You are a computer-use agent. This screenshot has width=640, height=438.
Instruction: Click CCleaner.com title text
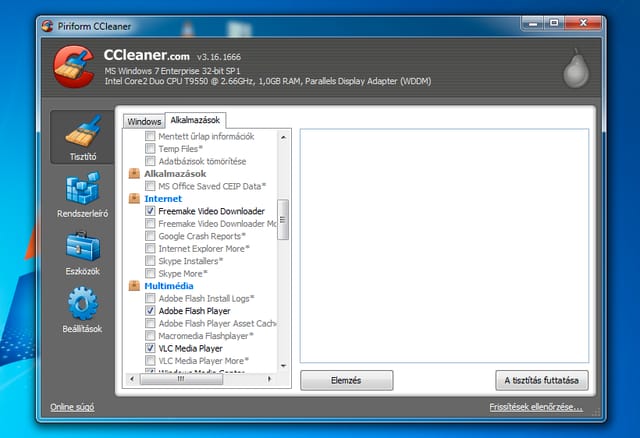147,55
